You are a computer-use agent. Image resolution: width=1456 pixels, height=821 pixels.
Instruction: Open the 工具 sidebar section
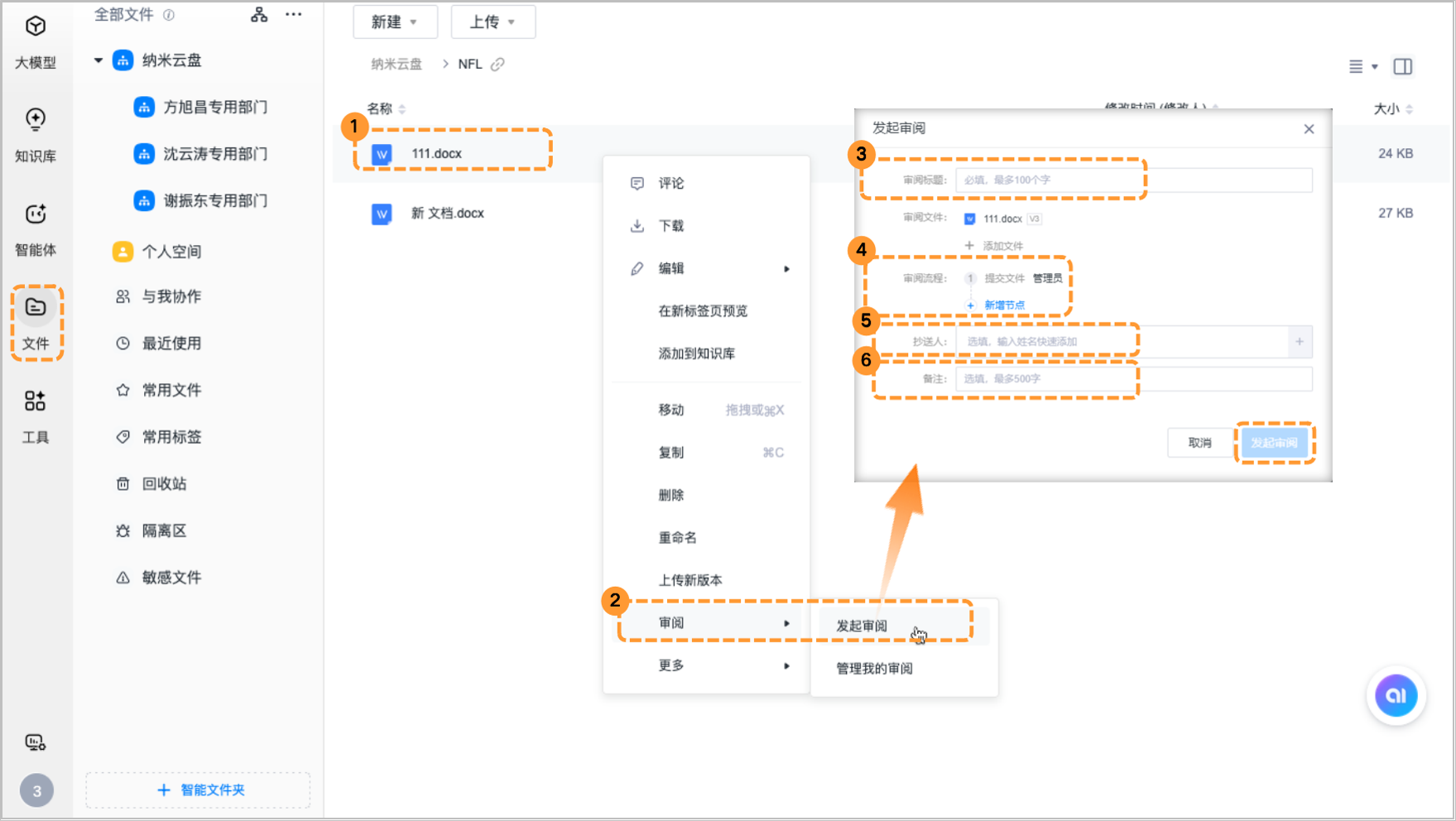coord(36,415)
